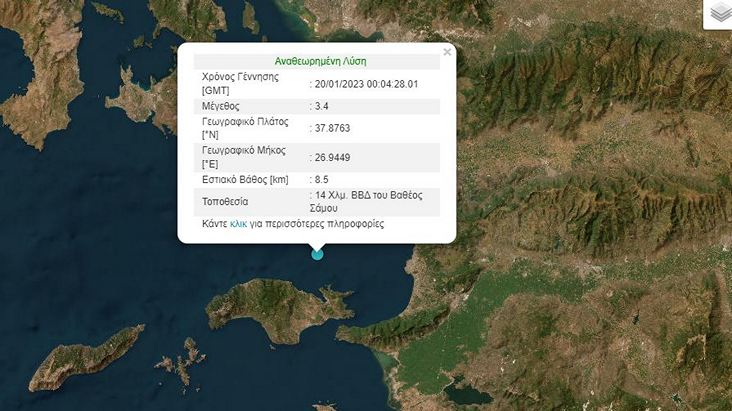732x411 pixels.
Task: Close the earthquake info popup
Action: (447, 52)
